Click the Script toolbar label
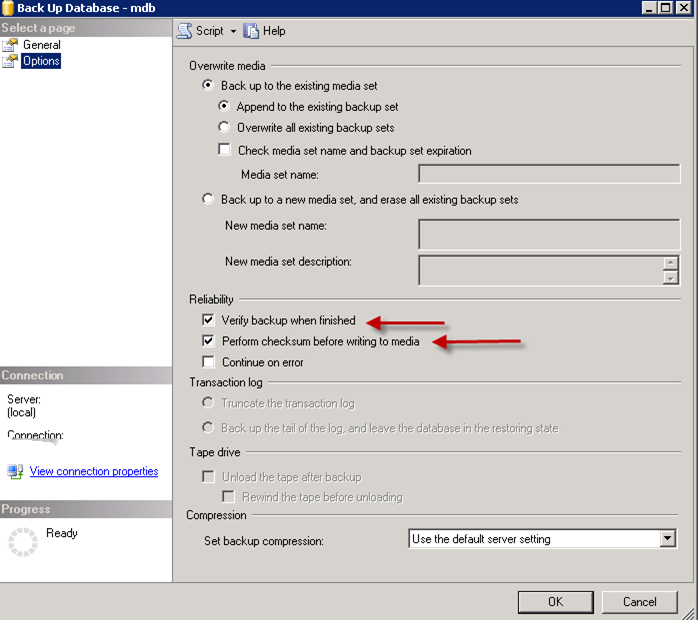This screenshot has width=698, height=620. coord(210,31)
